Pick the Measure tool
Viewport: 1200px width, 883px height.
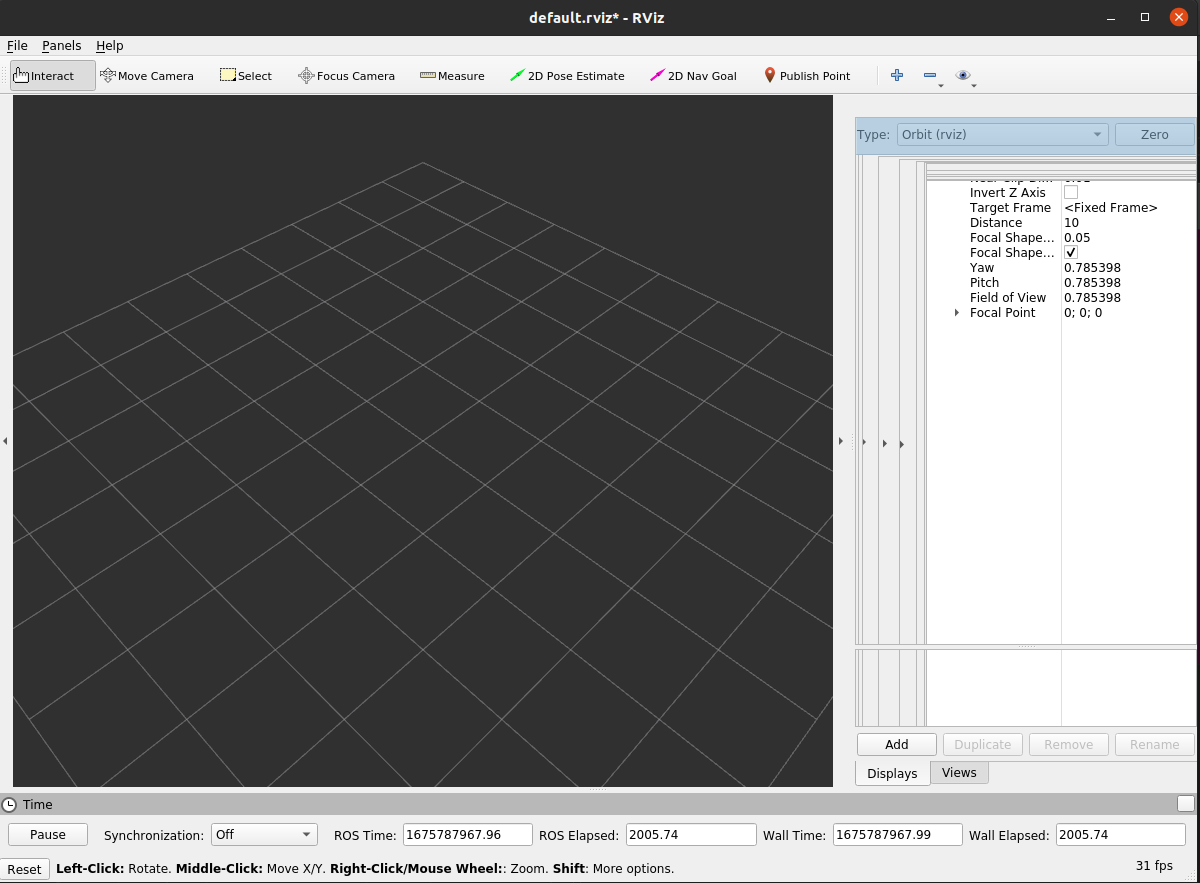(452, 76)
